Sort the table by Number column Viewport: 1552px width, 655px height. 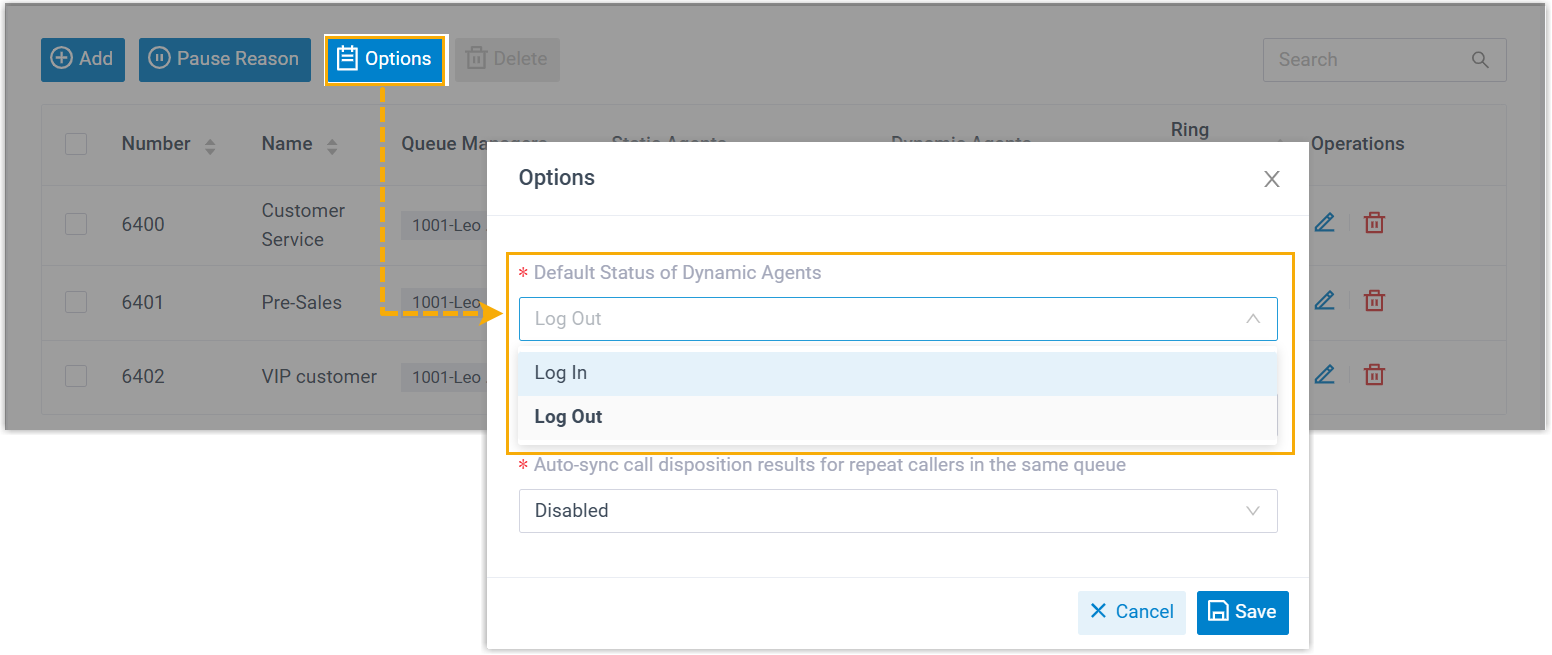210,146
